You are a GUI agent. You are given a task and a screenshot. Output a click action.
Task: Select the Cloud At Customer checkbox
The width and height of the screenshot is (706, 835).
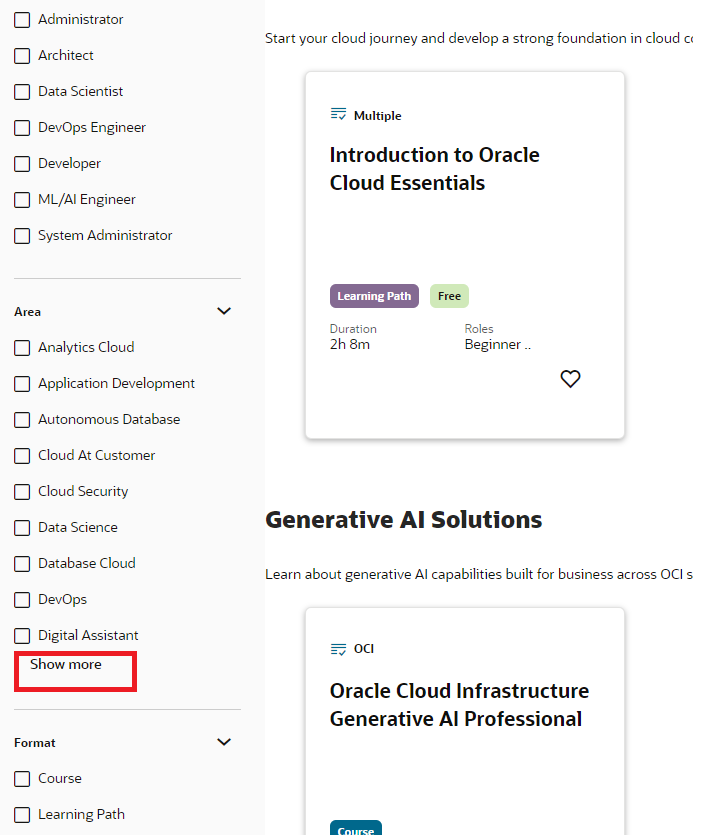[x=22, y=456]
